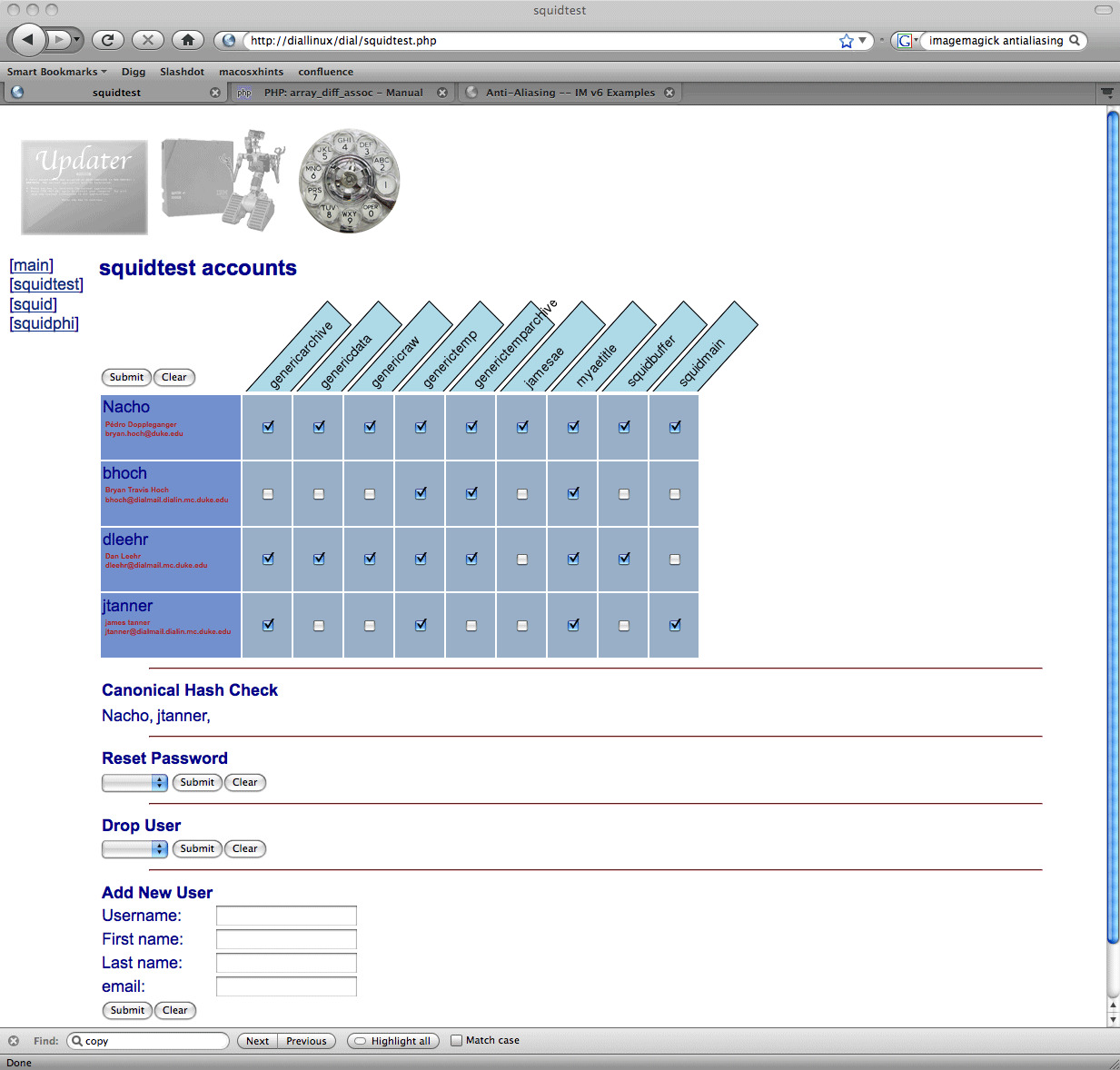Reload the page with the refresh icon
This screenshot has width=1120, height=1070.
[107, 40]
